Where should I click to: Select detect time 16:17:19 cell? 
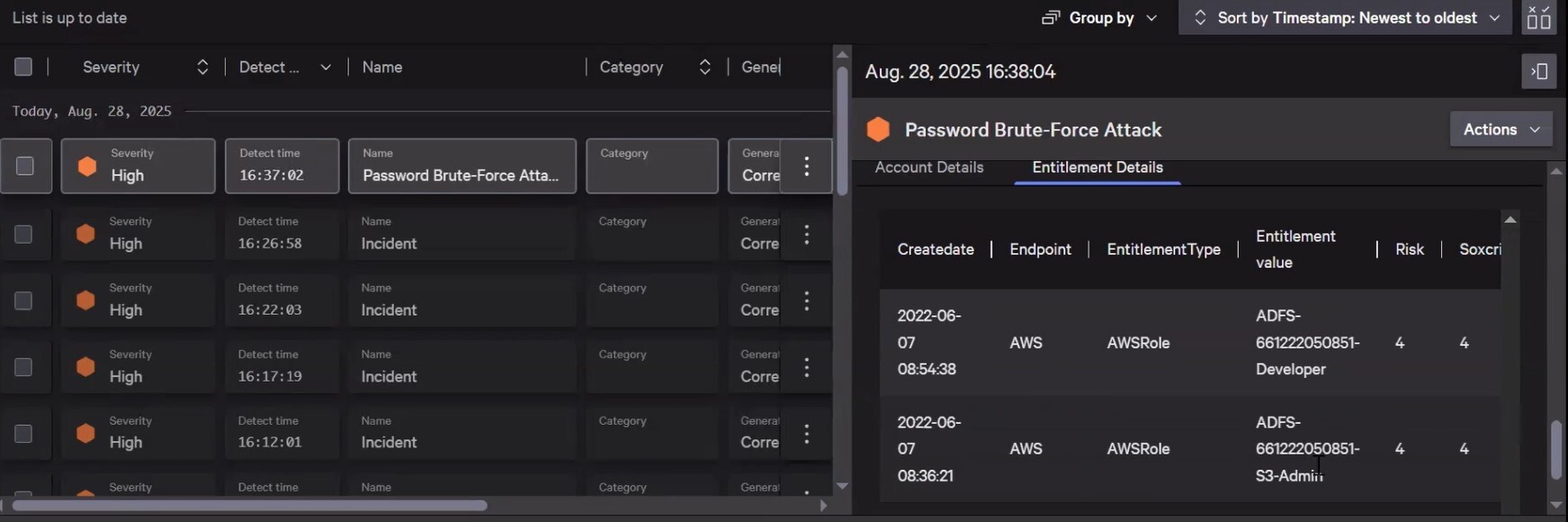pyautogui.click(x=282, y=367)
